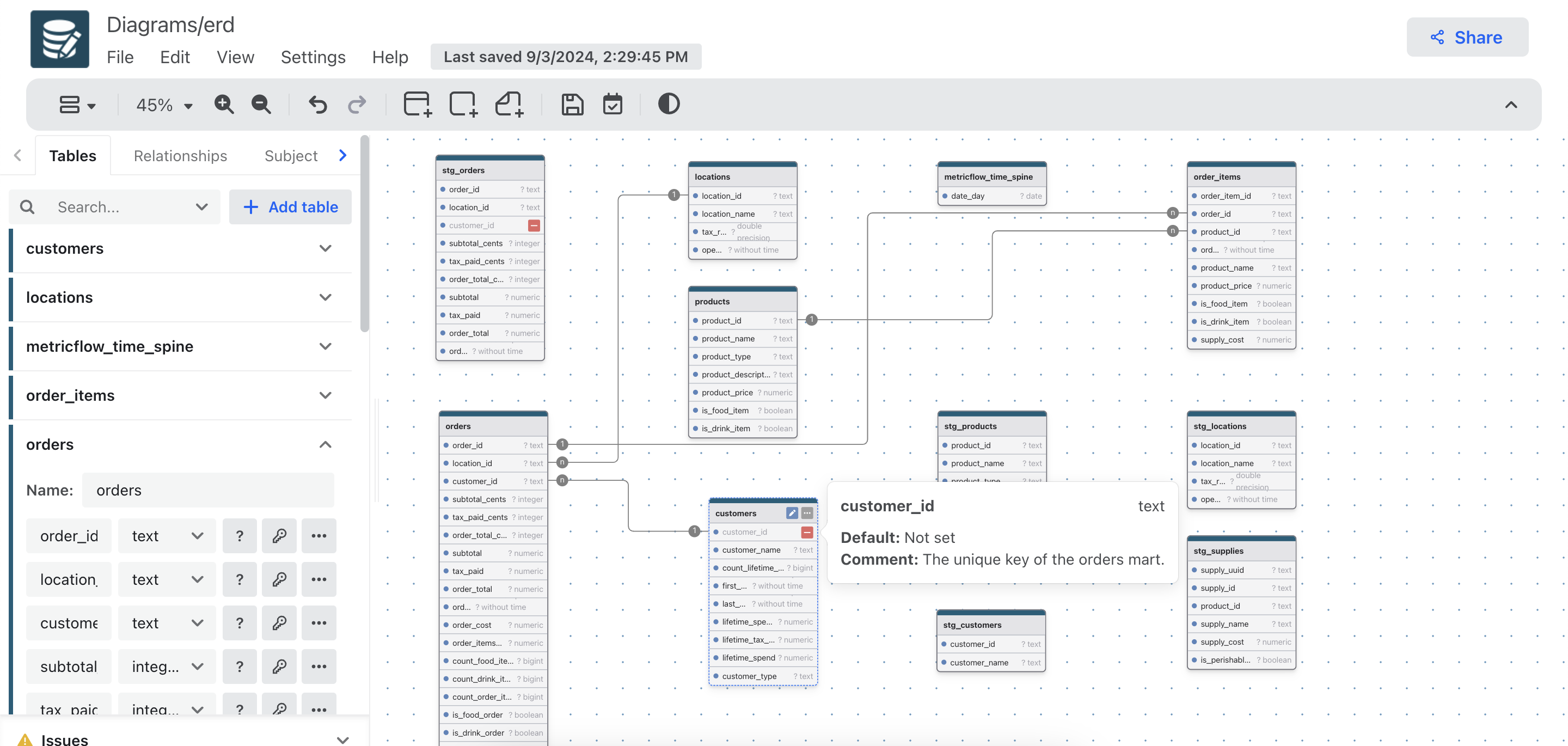The image size is (1568, 746).
Task: Toggle nullable indicator on order_id field
Action: click(x=239, y=536)
